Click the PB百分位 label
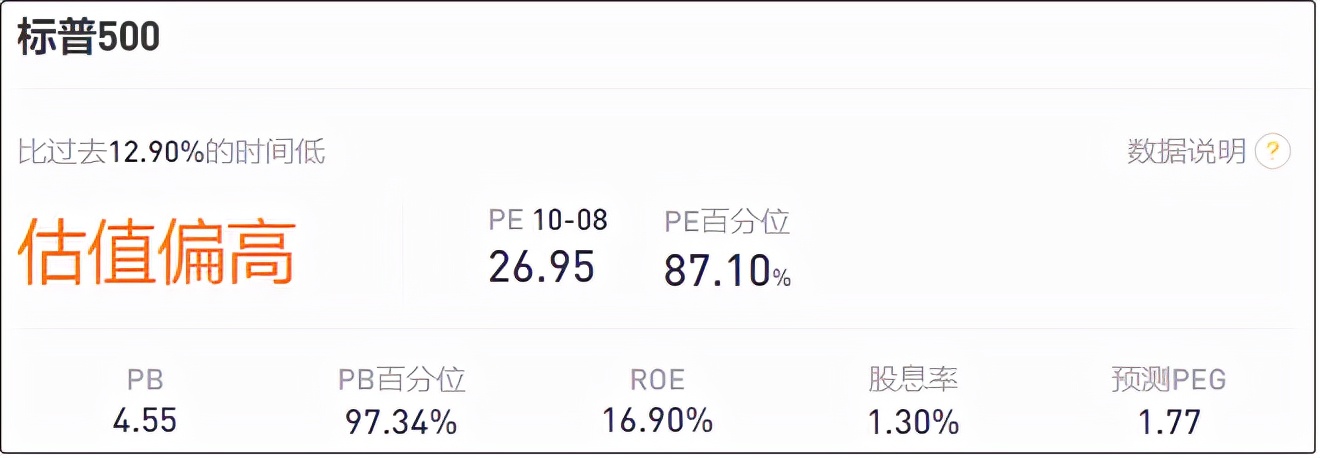 pyautogui.click(x=402, y=380)
